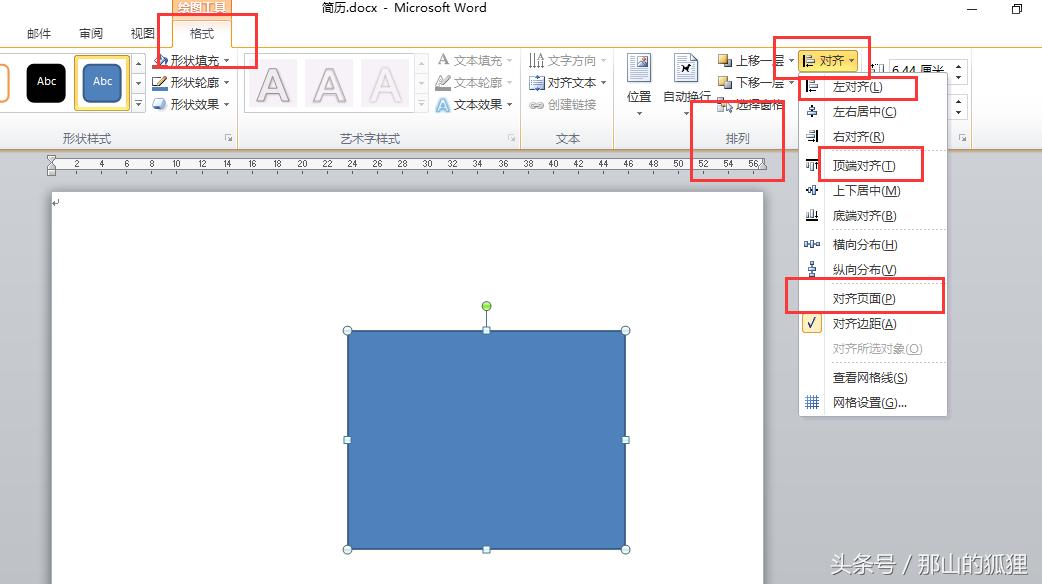
Task: Select the blue rectangle shape
Action: point(487,440)
